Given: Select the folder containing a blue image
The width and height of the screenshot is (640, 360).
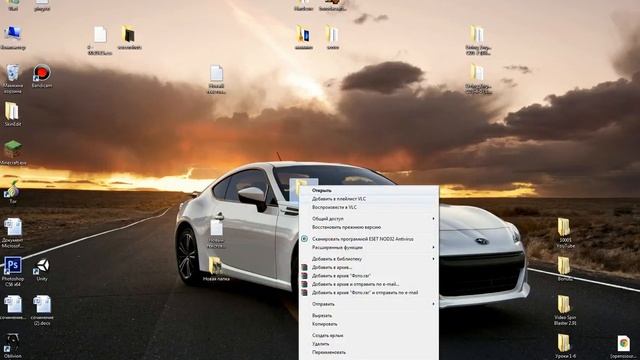Looking at the screenshot, I should pos(303,34).
